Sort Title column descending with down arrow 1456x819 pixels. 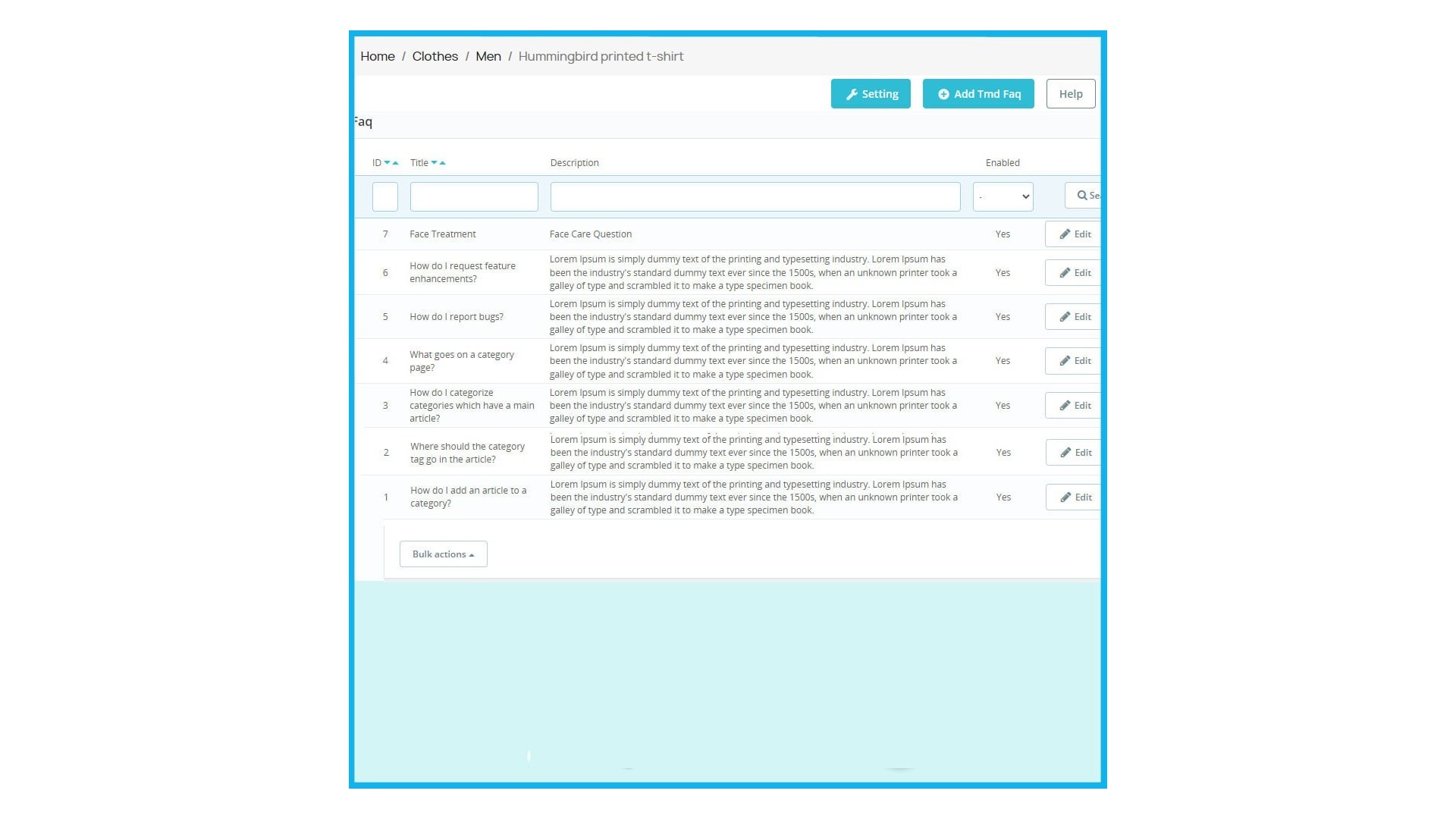coord(434,163)
